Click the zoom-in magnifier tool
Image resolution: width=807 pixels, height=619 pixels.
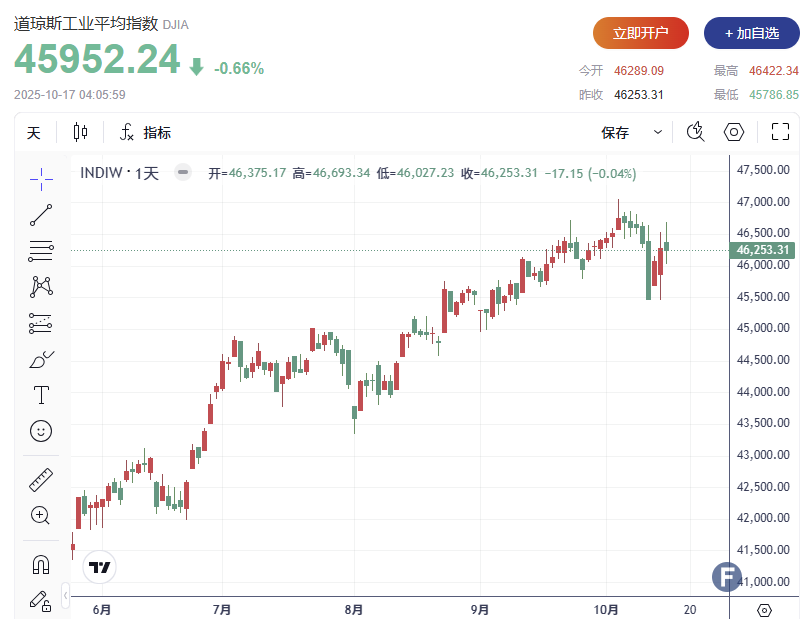(x=41, y=515)
